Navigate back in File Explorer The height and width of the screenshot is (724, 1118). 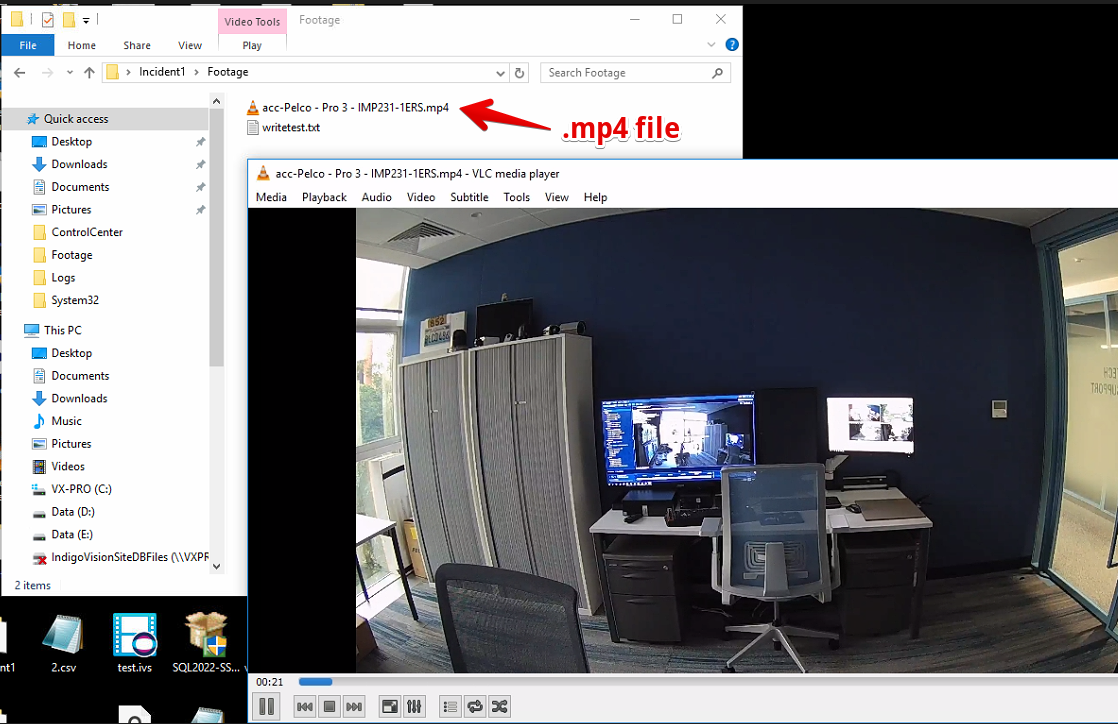tap(19, 72)
